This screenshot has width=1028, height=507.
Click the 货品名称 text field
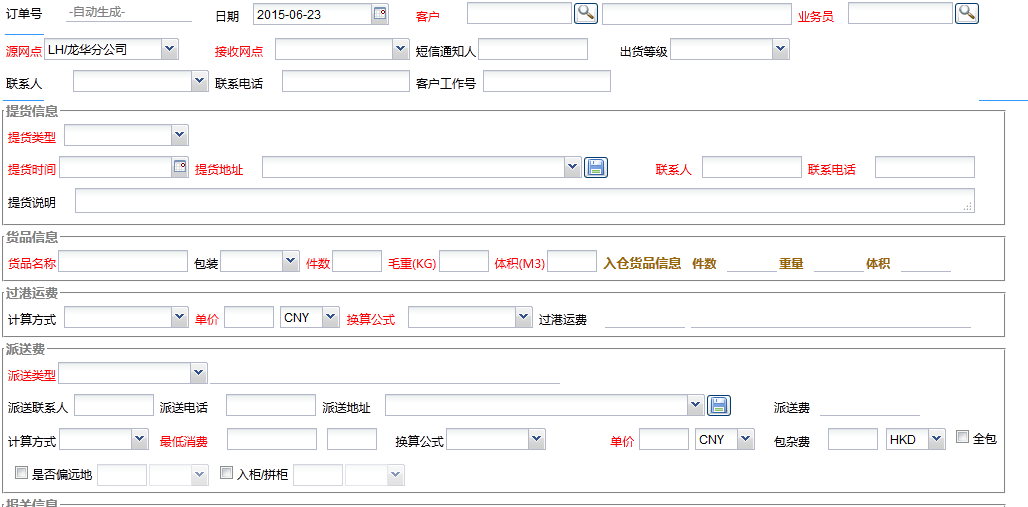tap(123, 262)
